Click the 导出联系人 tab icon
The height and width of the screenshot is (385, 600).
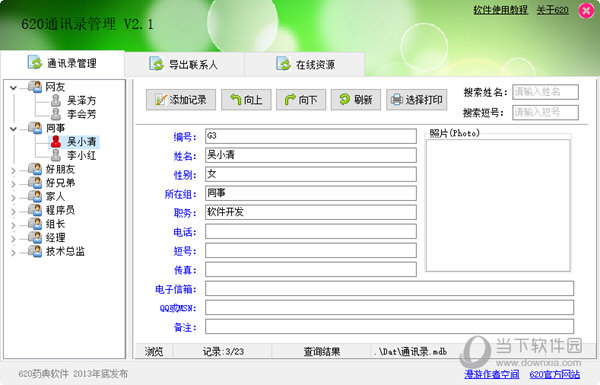coord(156,64)
